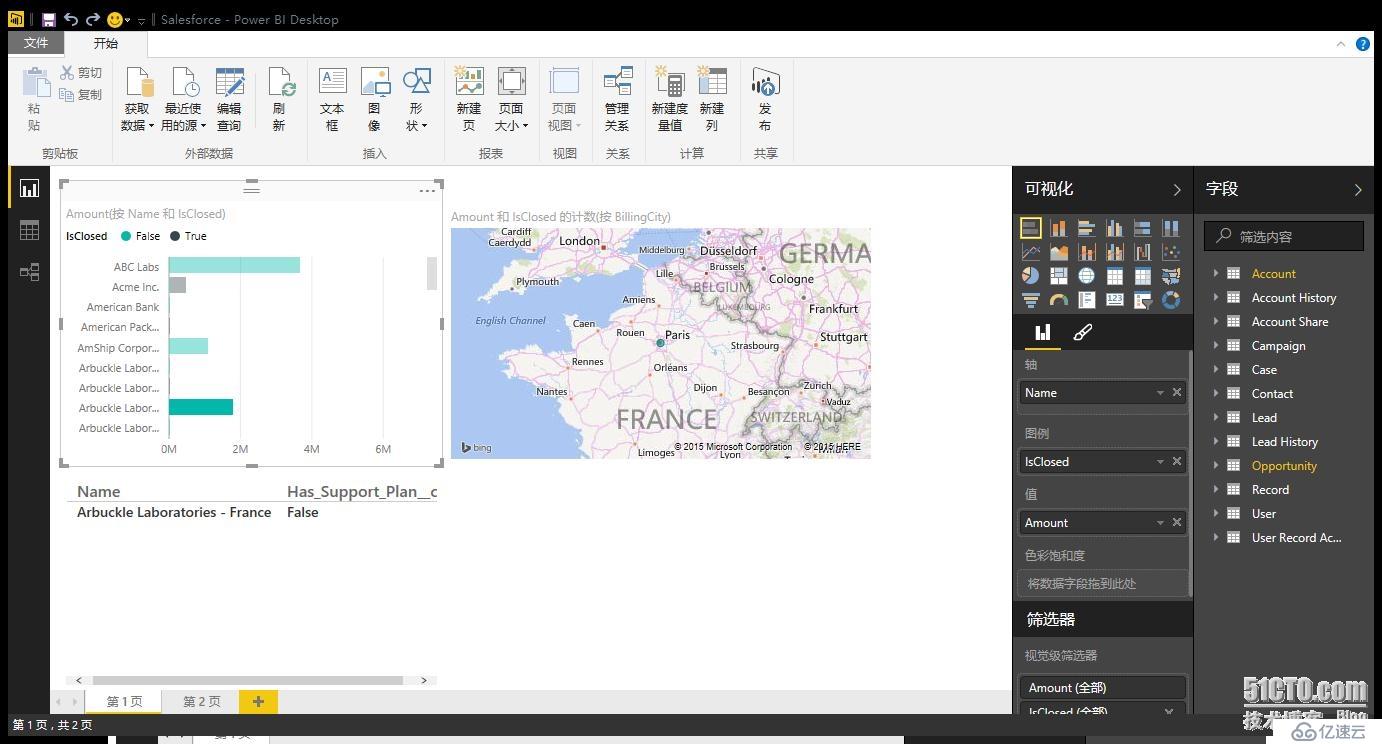Screen dimensions: 1382x744
Task: Open the IsClosed legend field dropdown arrow
Action: click(x=1160, y=462)
